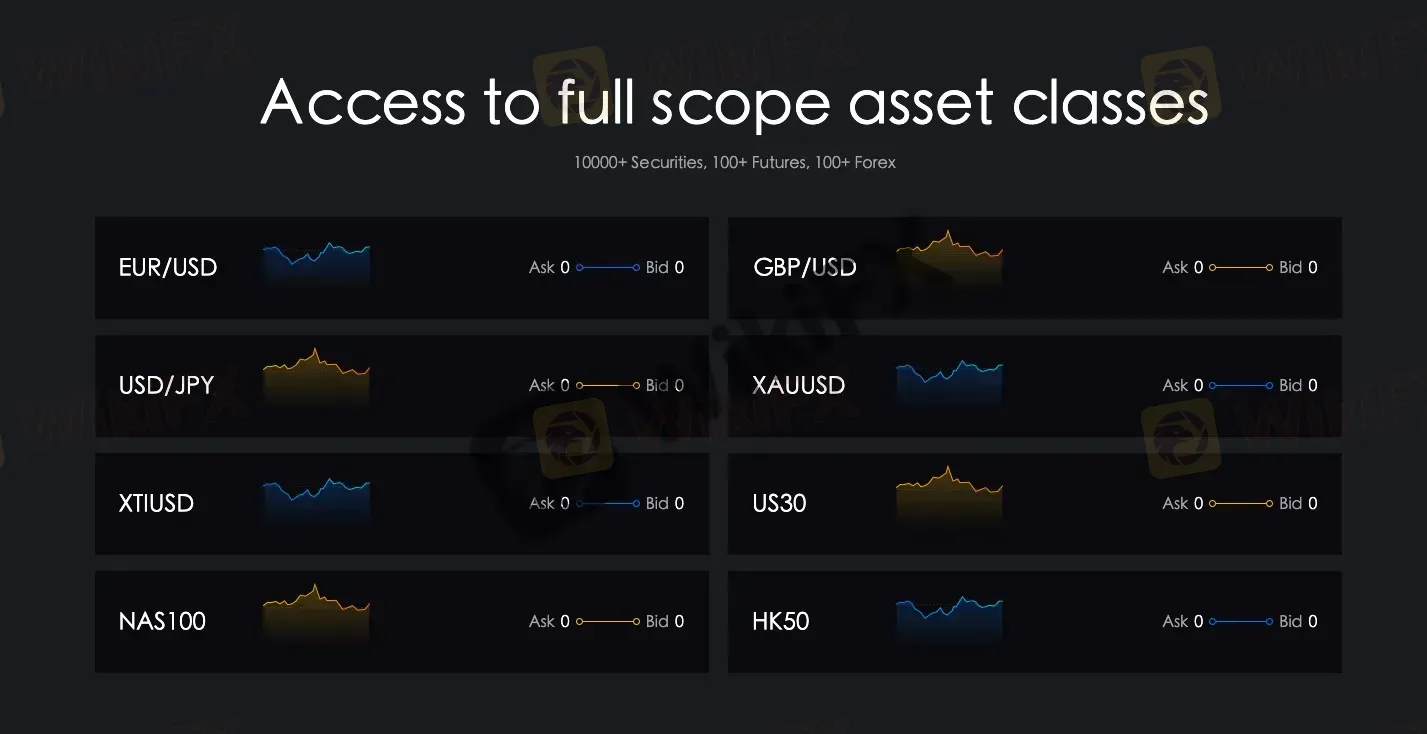The width and height of the screenshot is (1427, 734).
Task: Open the XAUUSD sparkline chart
Action: pos(949,380)
